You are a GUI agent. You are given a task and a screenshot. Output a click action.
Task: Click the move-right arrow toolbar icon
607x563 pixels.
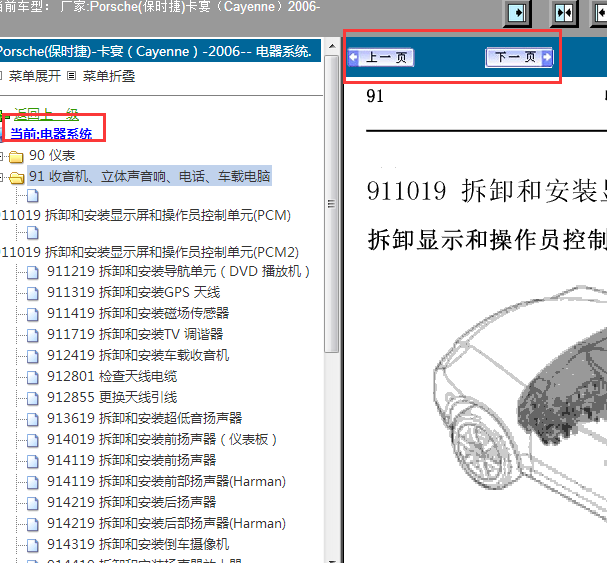pos(517,13)
